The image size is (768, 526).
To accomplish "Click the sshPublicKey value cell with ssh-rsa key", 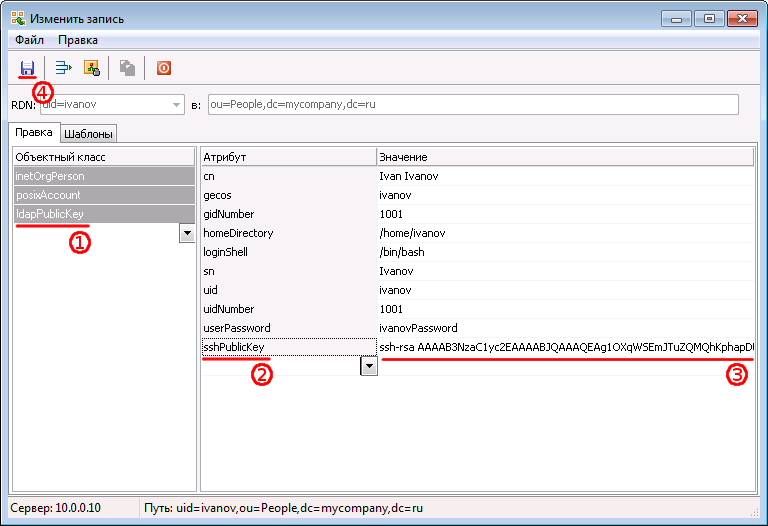I will click(565, 347).
